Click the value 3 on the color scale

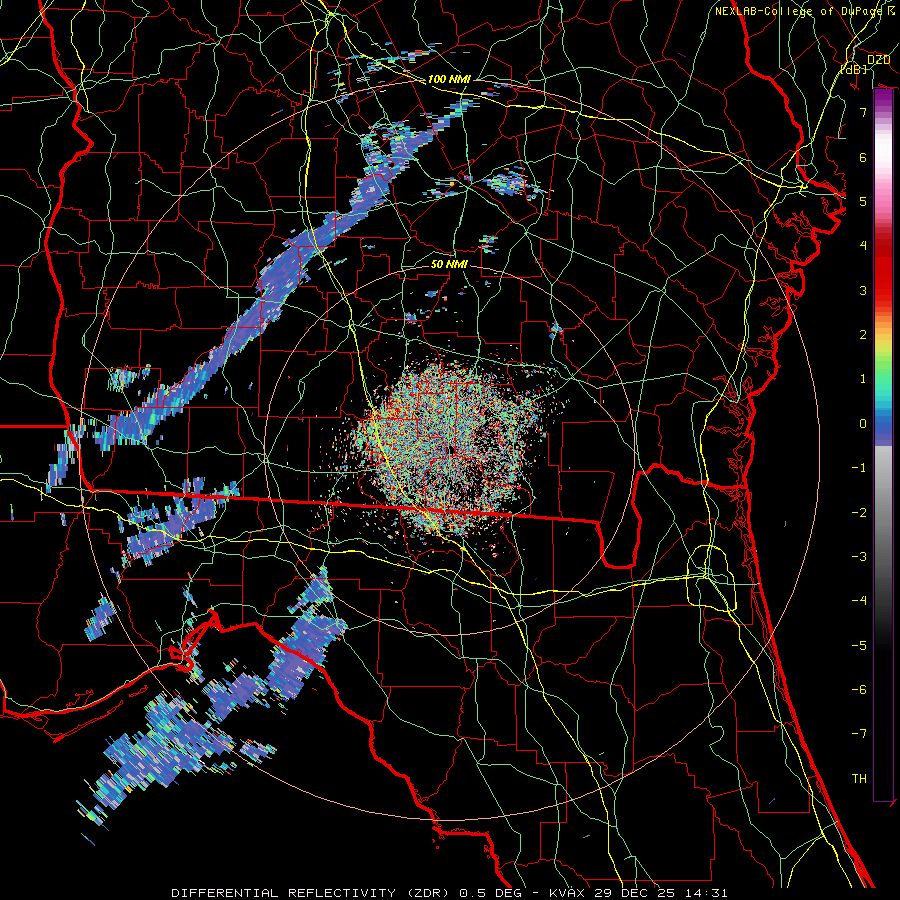click(x=863, y=290)
